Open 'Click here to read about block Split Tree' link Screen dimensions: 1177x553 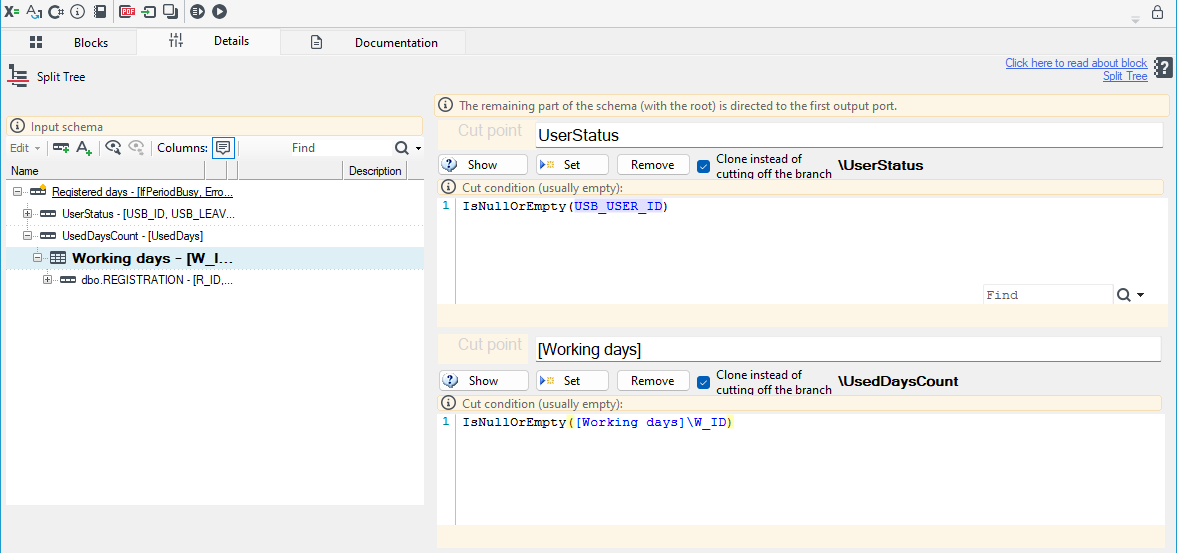pos(1076,69)
